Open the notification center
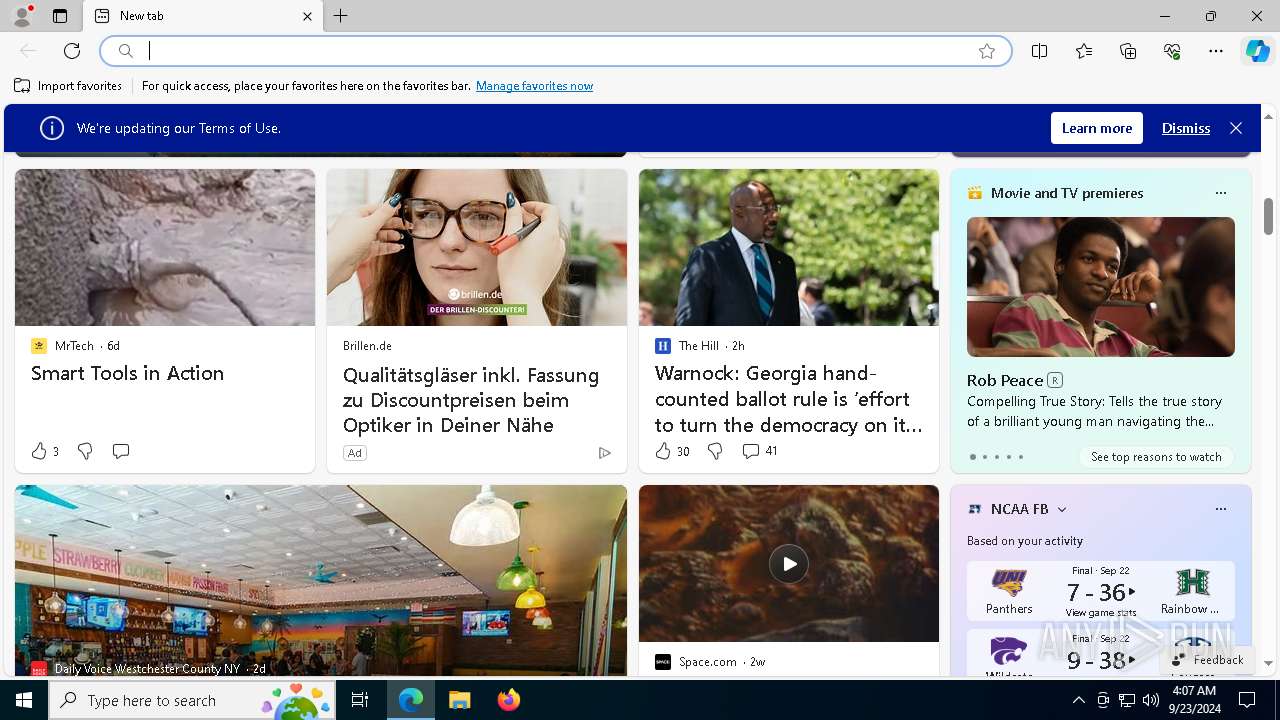Image resolution: width=1280 pixels, height=720 pixels. 1247,700
